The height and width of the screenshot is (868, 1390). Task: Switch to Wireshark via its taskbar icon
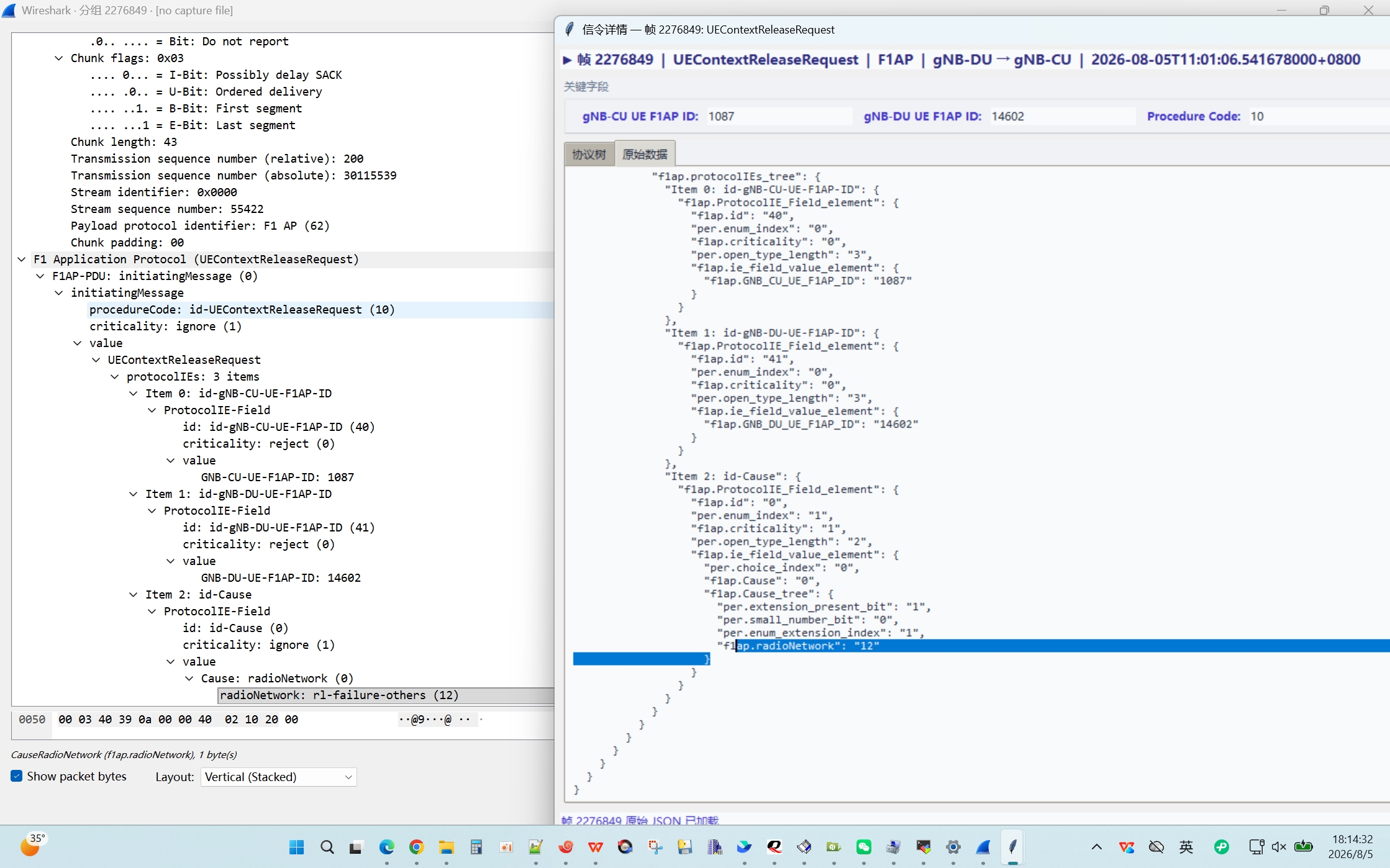click(983, 847)
